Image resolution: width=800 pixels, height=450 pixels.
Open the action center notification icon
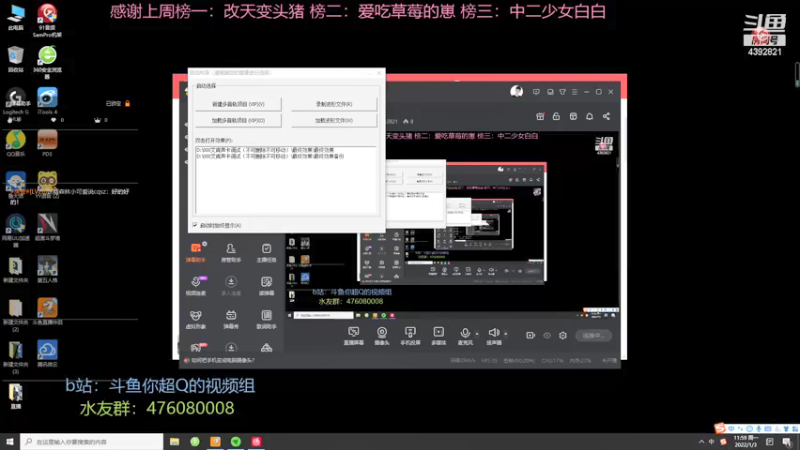pyautogui.click(x=787, y=442)
